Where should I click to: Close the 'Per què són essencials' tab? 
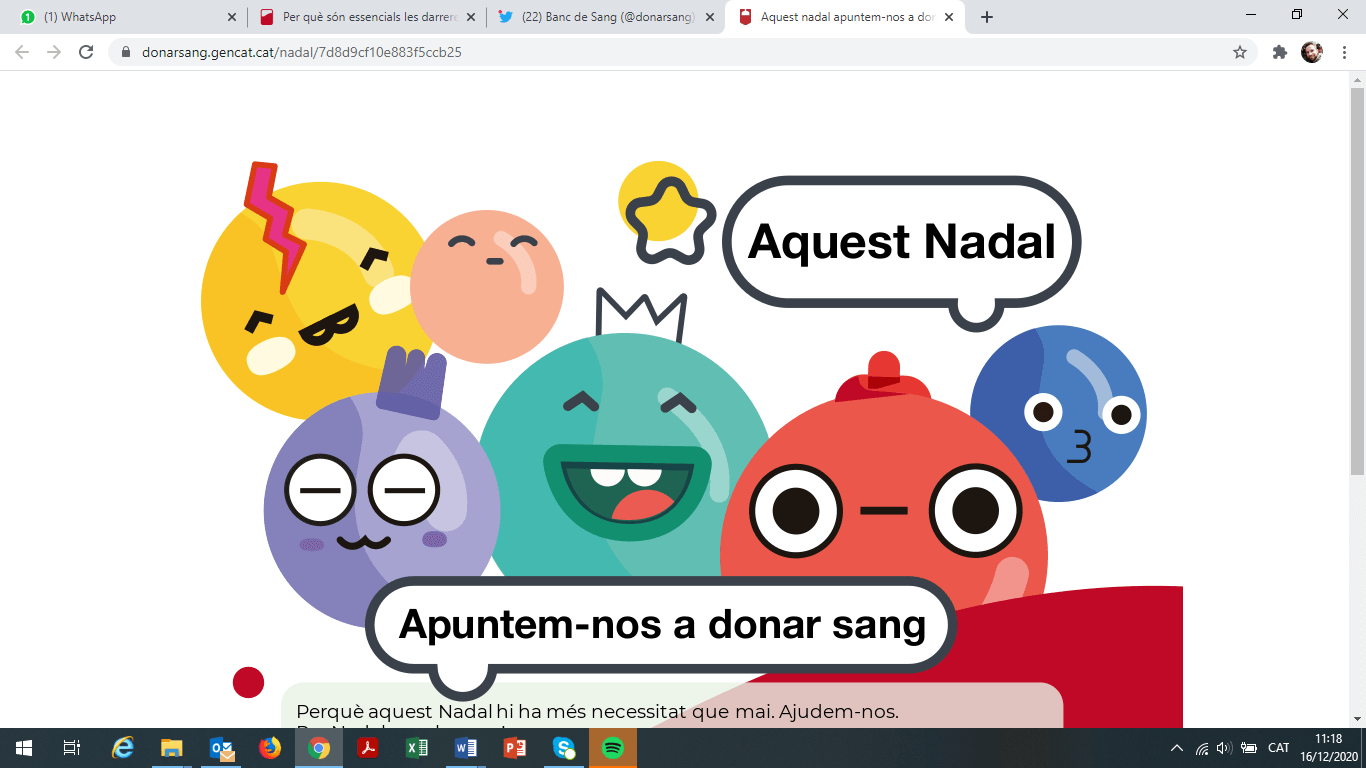471,17
